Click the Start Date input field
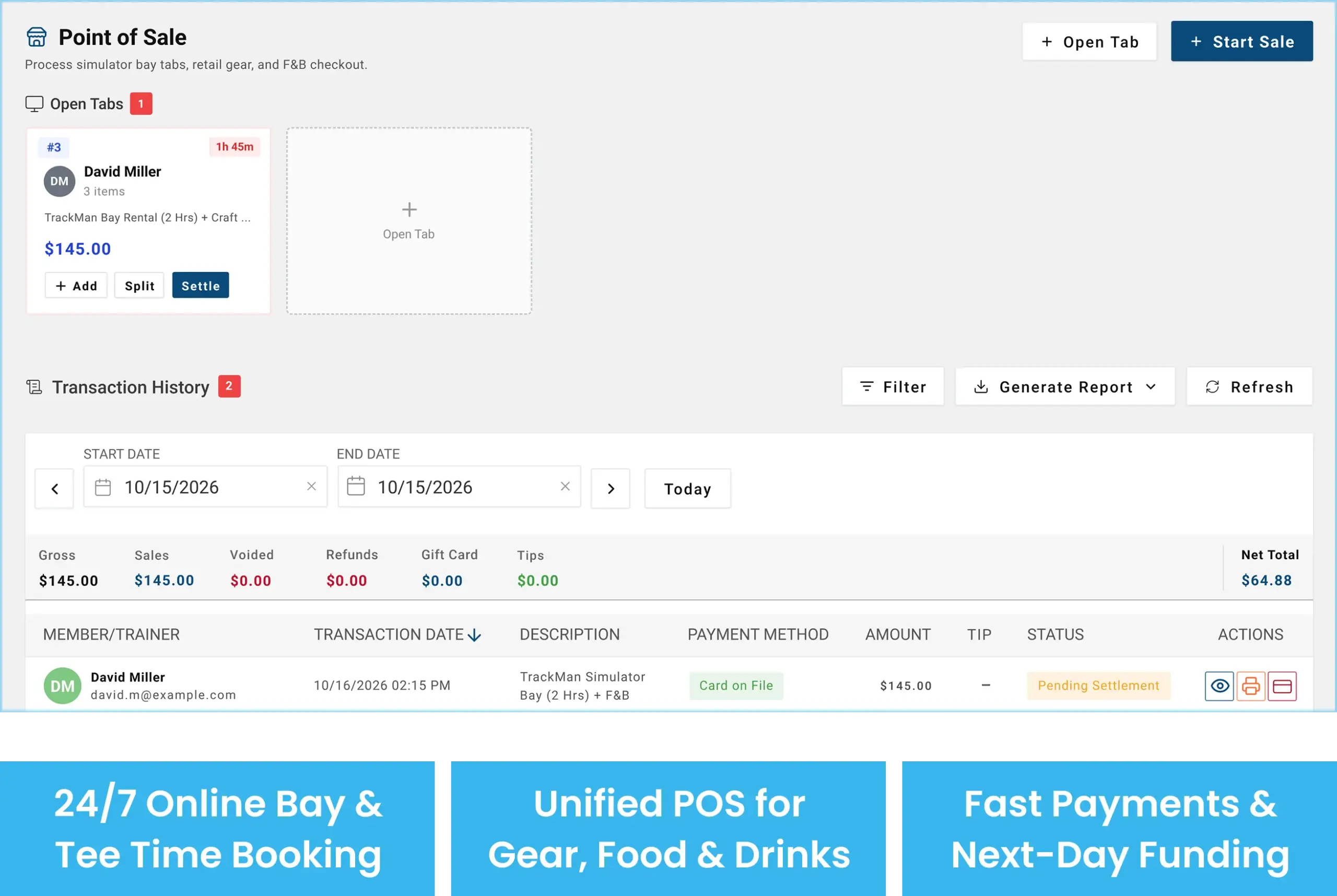This screenshot has width=1337, height=896. [x=206, y=487]
